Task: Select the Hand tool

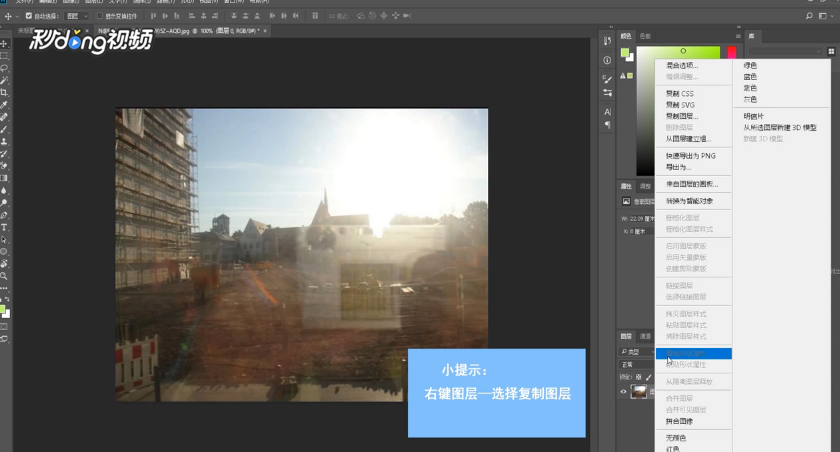Action: pyautogui.click(x=4, y=264)
